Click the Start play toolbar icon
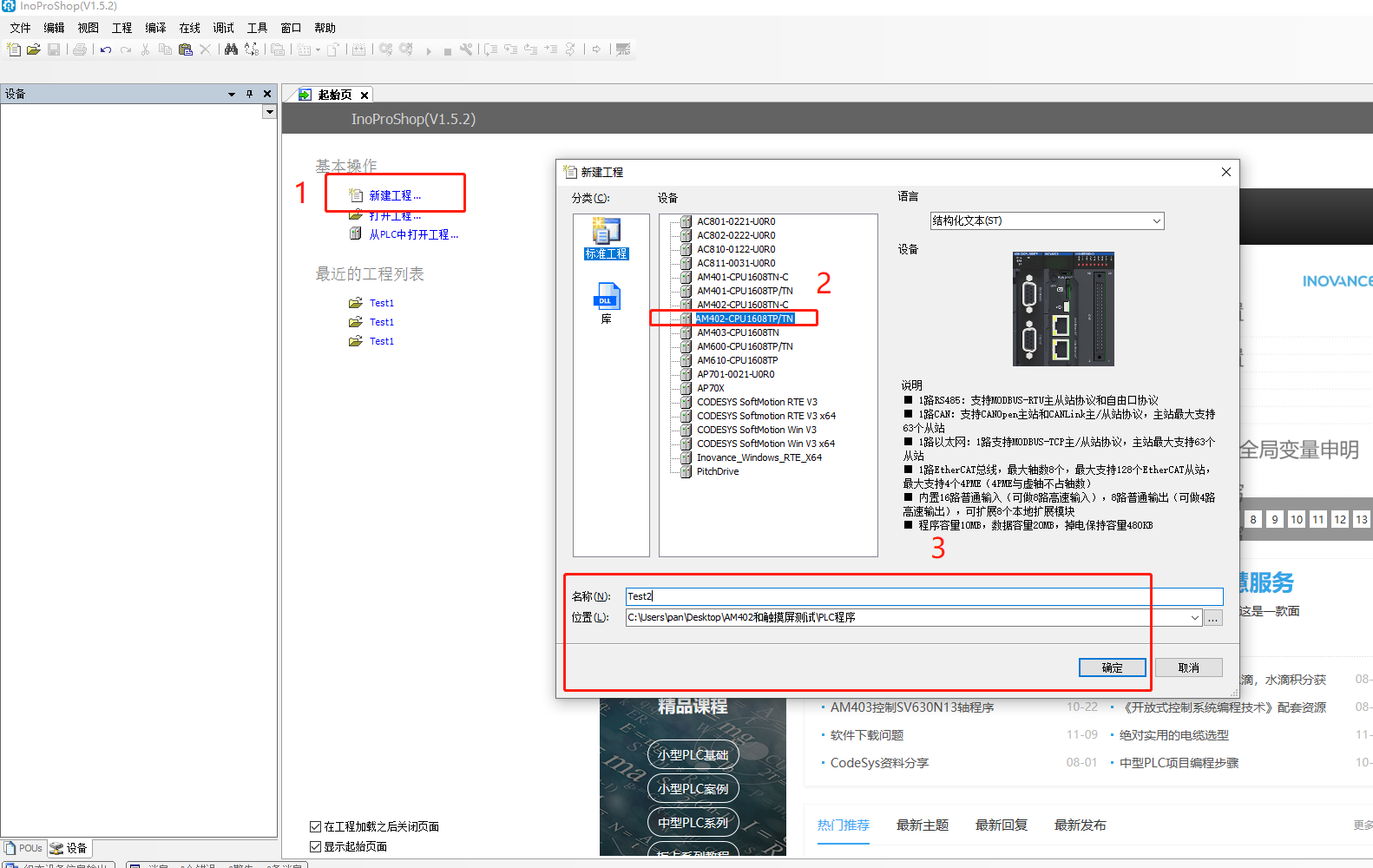The image size is (1373, 868). 429,51
